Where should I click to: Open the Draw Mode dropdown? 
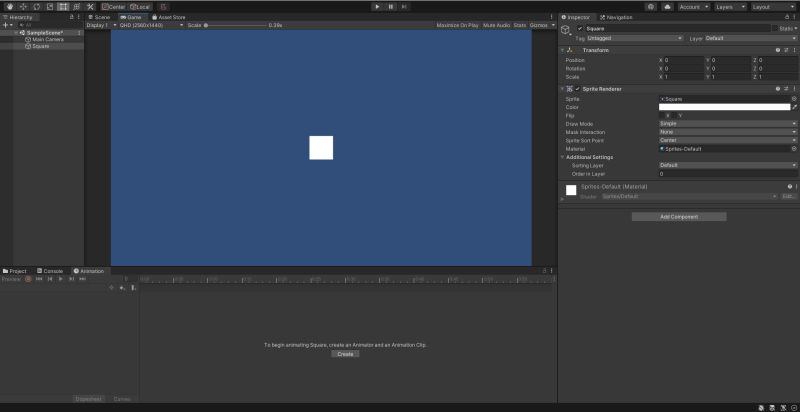(728, 124)
